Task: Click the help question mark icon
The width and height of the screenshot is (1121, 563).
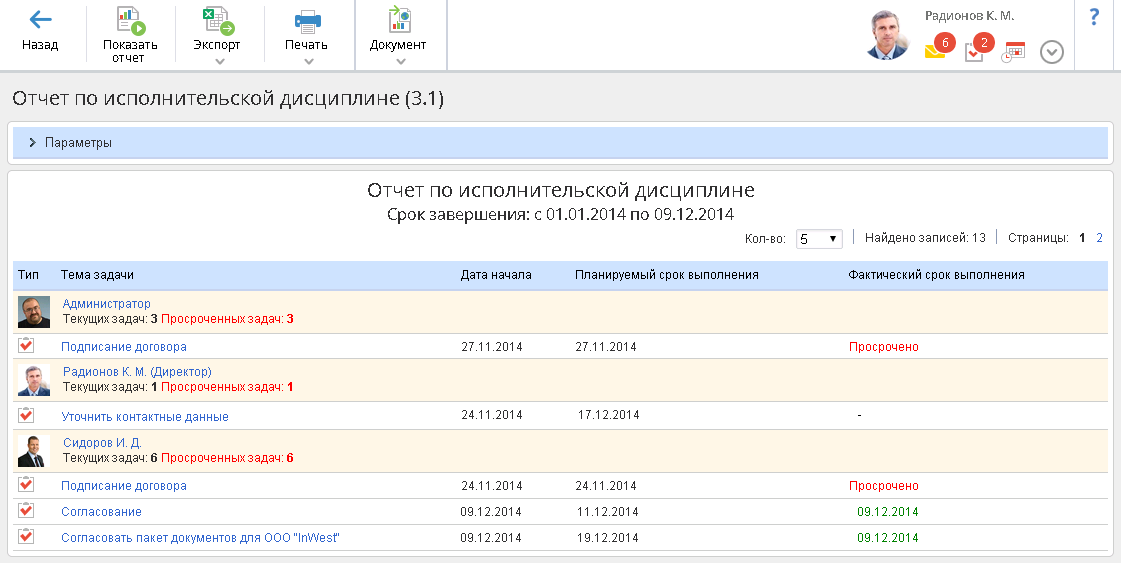Action: pyautogui.click(x=1094, y=17)
